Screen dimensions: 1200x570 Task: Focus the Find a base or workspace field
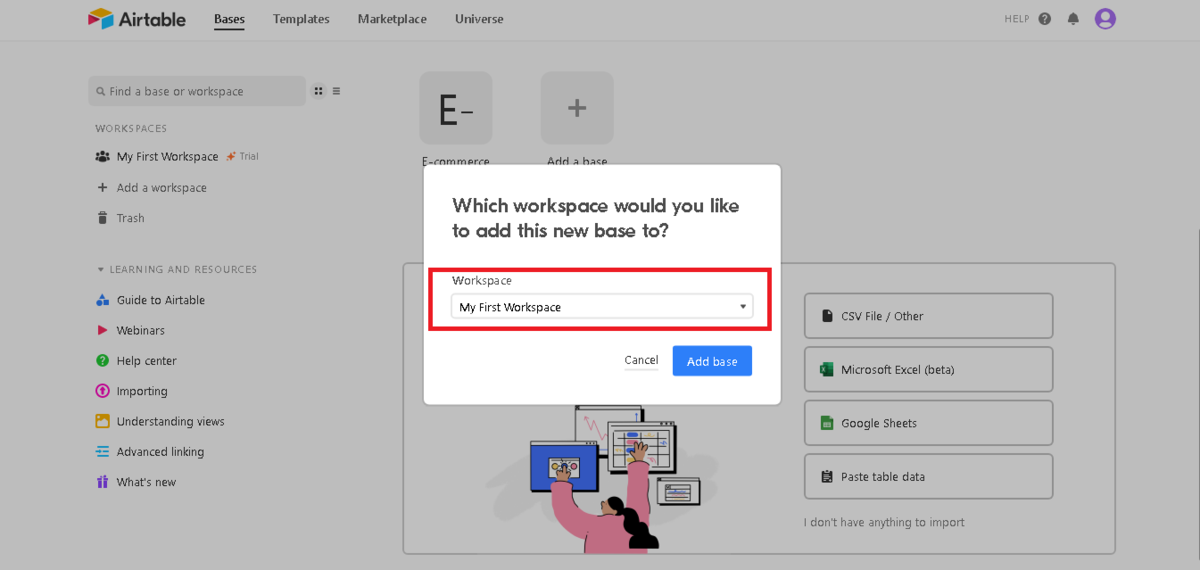197,91
